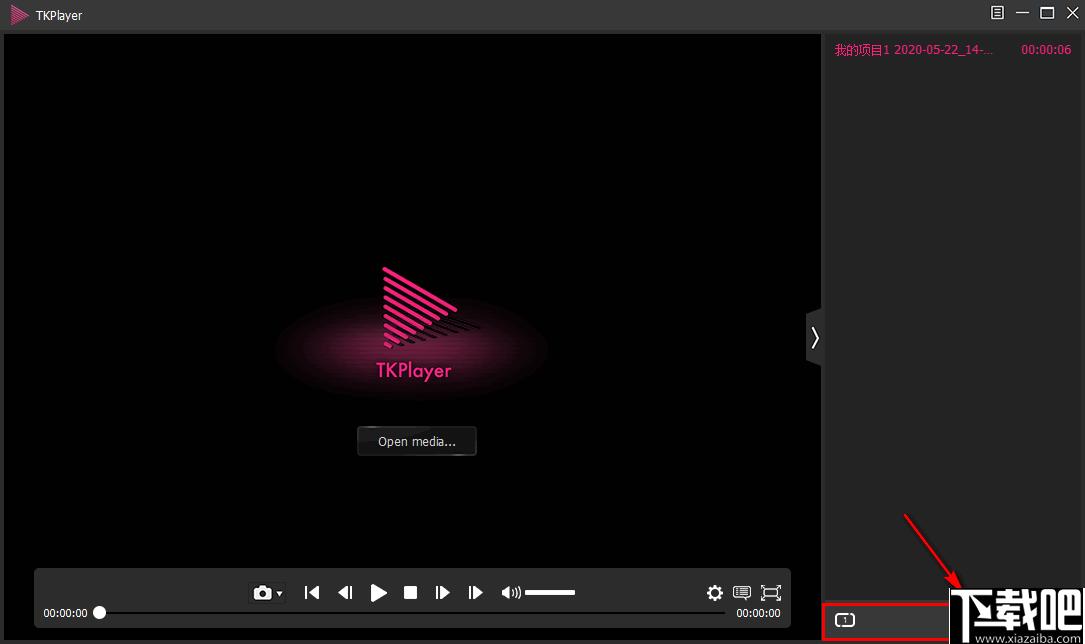1085x644 pixels.
Task: Open the snapshot camera dropdown arrow
Action: [279, 594]
